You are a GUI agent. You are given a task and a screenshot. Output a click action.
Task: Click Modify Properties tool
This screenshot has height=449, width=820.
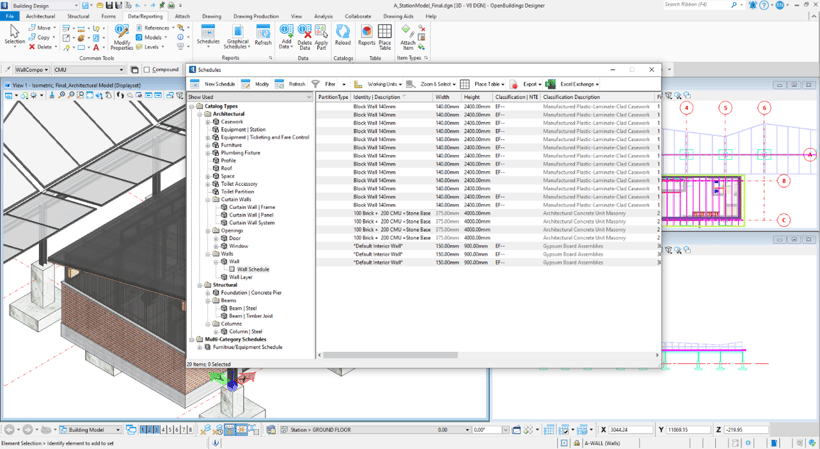pyautogui.click(x=121, y=37)
